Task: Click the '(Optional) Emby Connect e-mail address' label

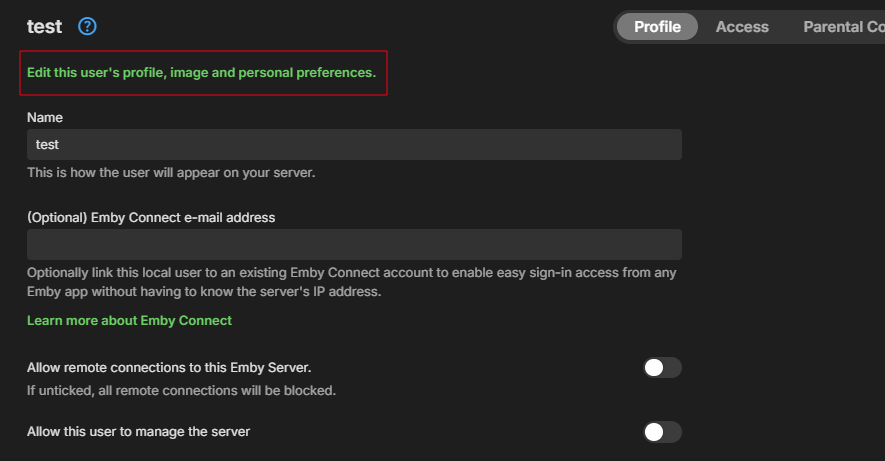Action: tap(151, 217)
